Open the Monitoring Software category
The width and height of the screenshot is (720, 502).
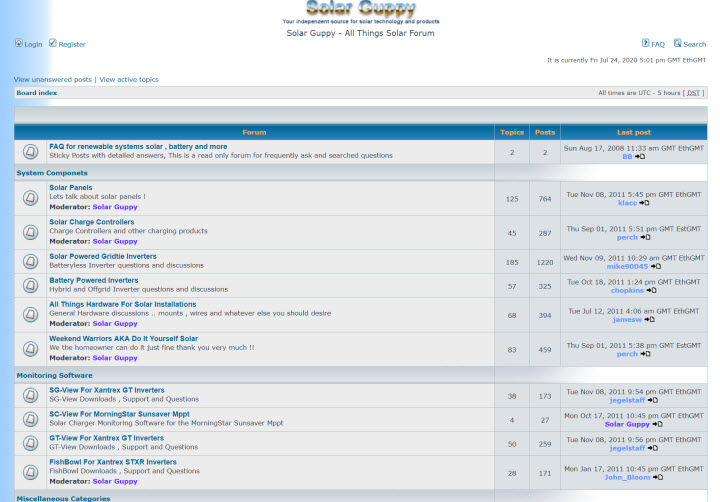click(55, 376)
